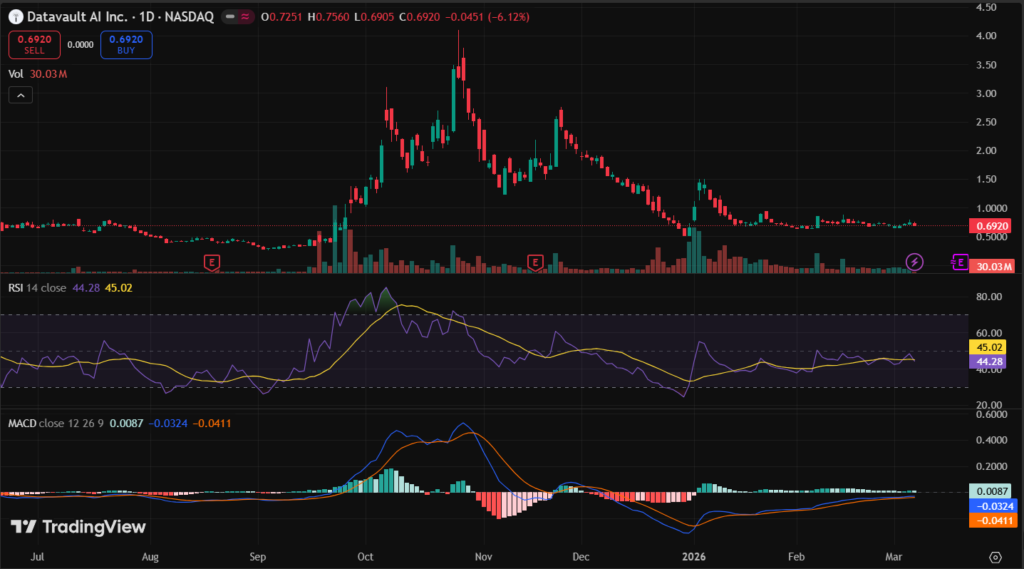Click the pink wavy data-status icon
The width and height of the screenshot is (1024, 569).
tap(245, 17)
